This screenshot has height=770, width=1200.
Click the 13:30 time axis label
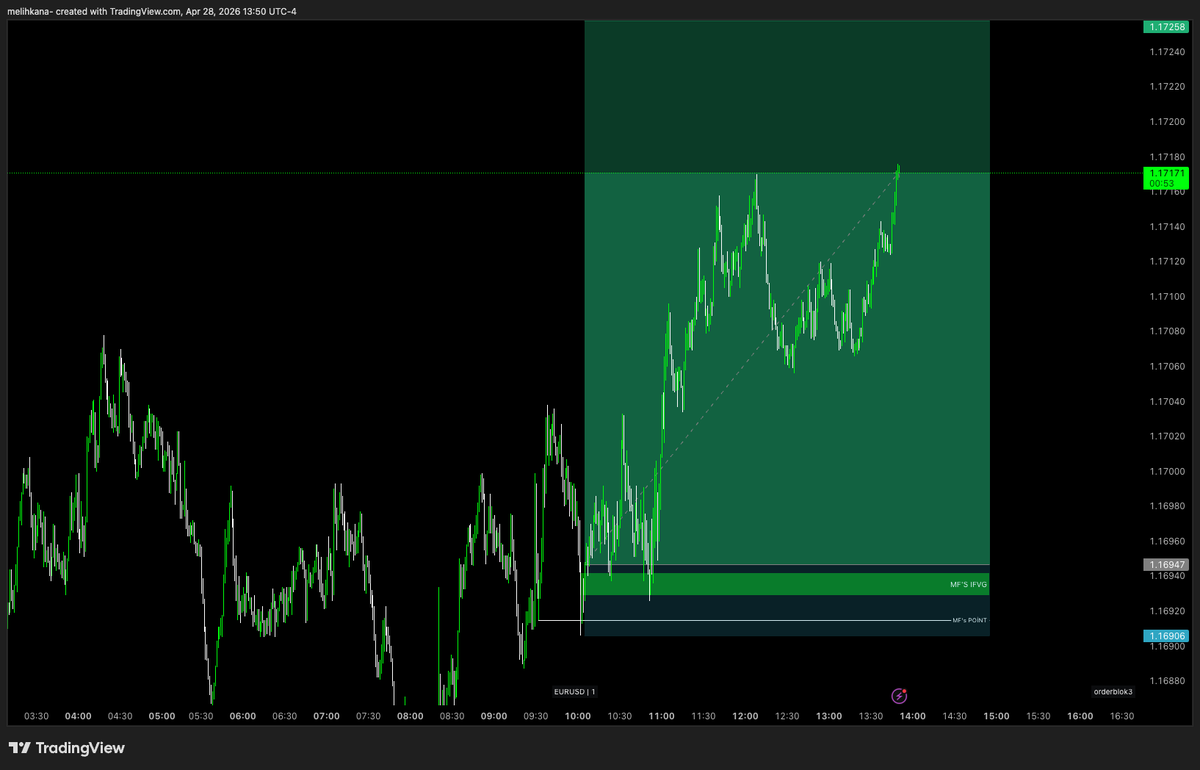click(871, 716)
